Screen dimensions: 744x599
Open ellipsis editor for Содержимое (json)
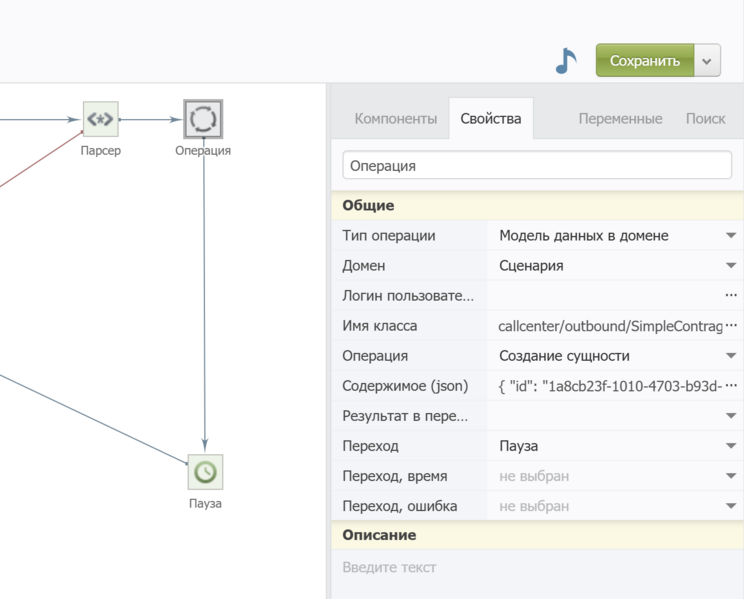pyautogui.click(x=731, y=386)
